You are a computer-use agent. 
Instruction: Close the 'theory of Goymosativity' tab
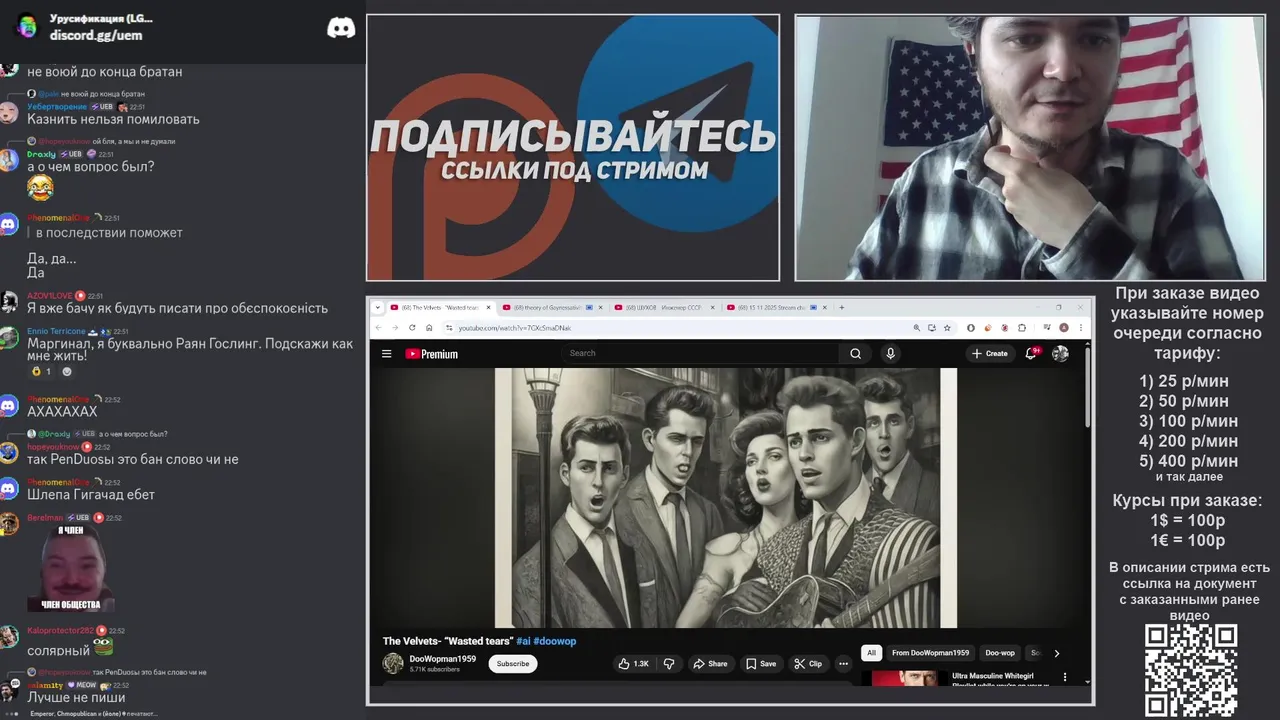pyautogui.click(x=602, y=307)
